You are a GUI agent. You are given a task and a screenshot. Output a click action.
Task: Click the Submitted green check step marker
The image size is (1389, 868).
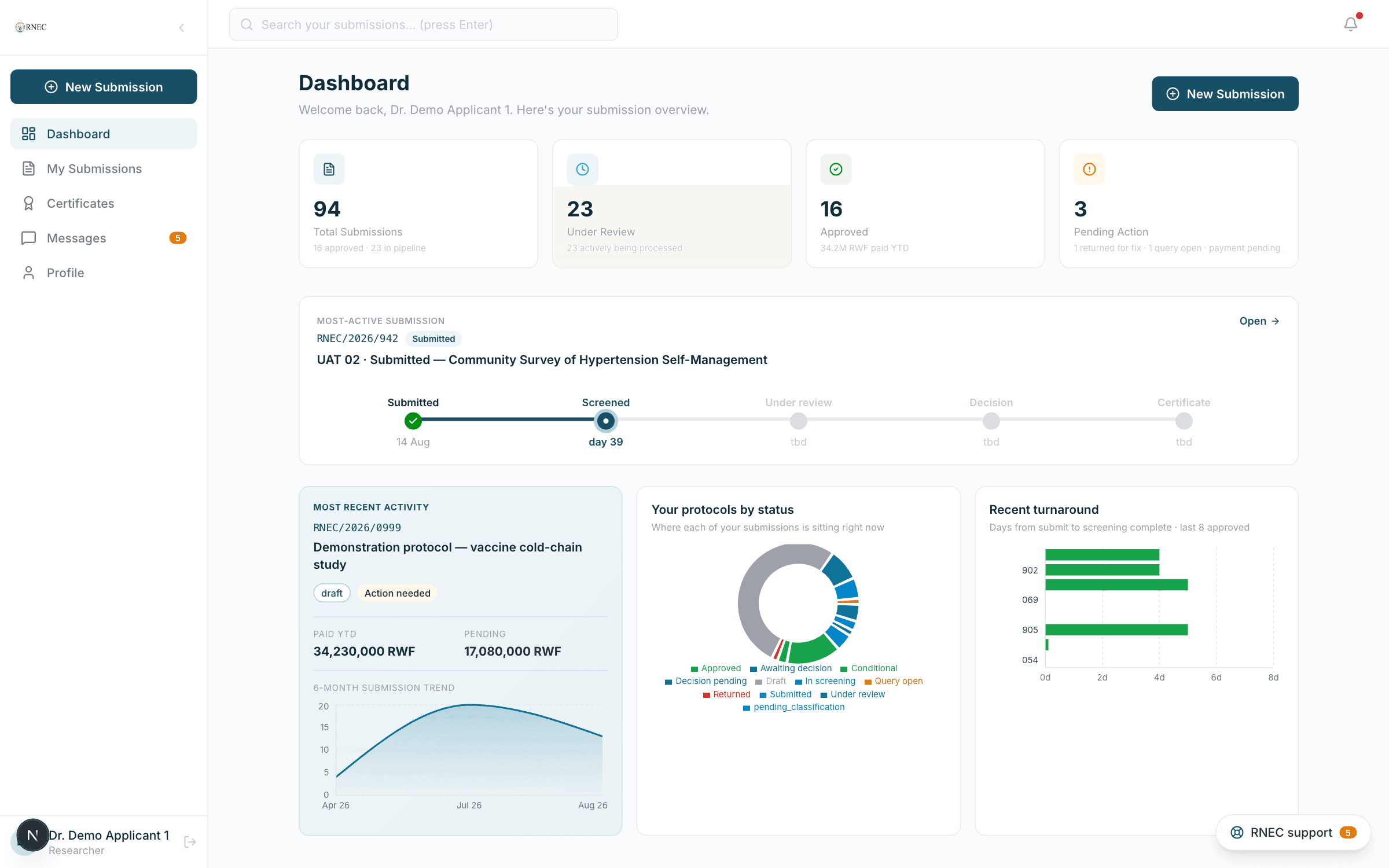coord(413,421)
